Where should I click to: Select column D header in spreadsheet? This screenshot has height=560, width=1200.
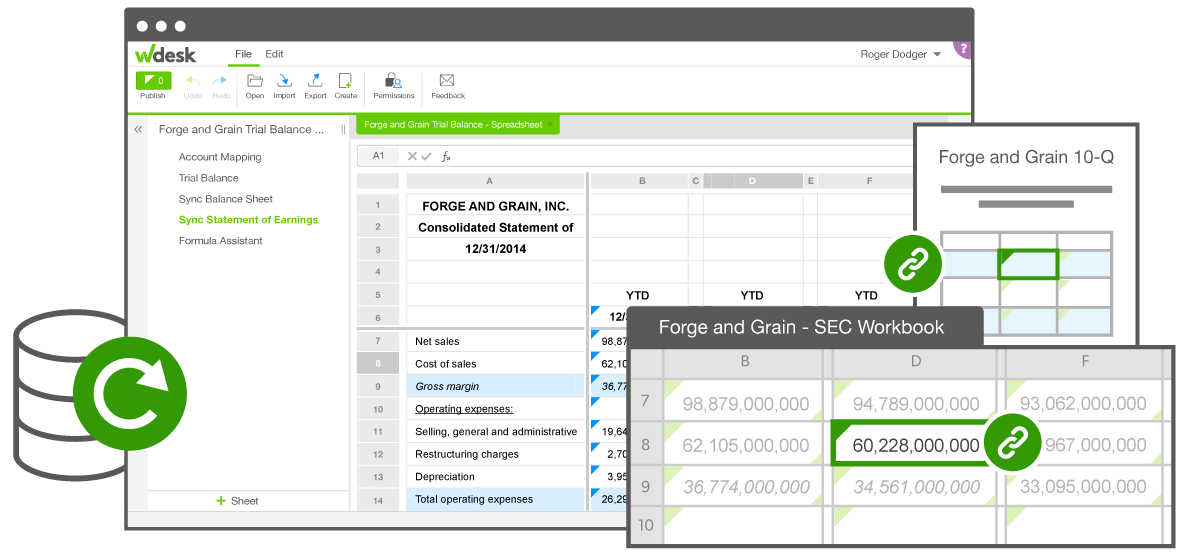(x=752, y=181)
